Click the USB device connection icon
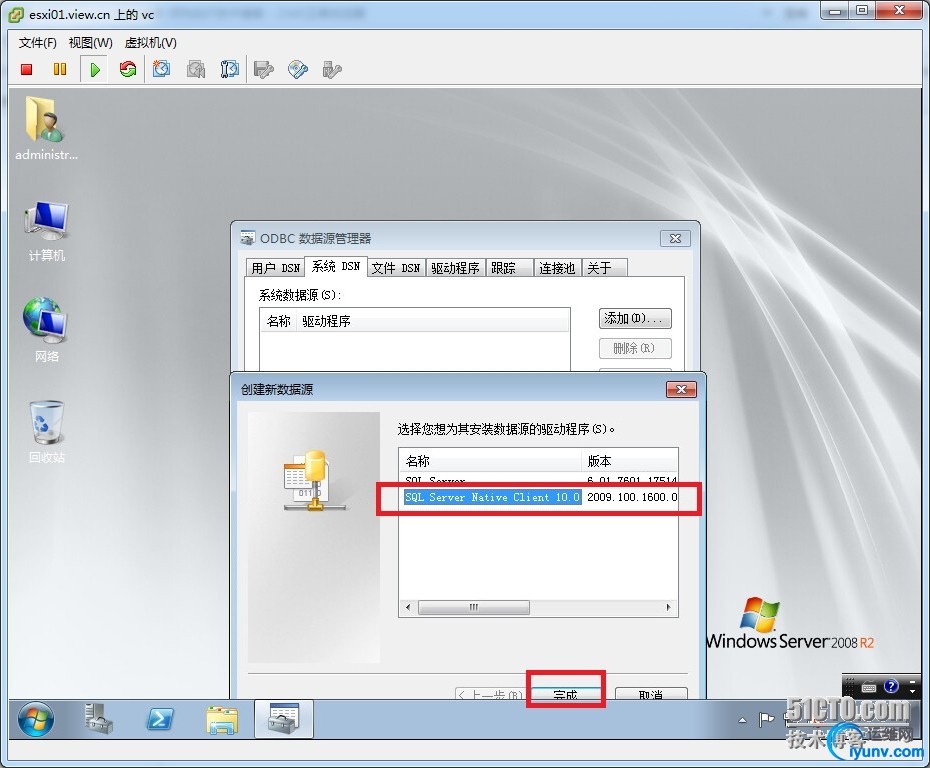The height and width of the screenshot is (768, 930). click(x=332, y=69)
